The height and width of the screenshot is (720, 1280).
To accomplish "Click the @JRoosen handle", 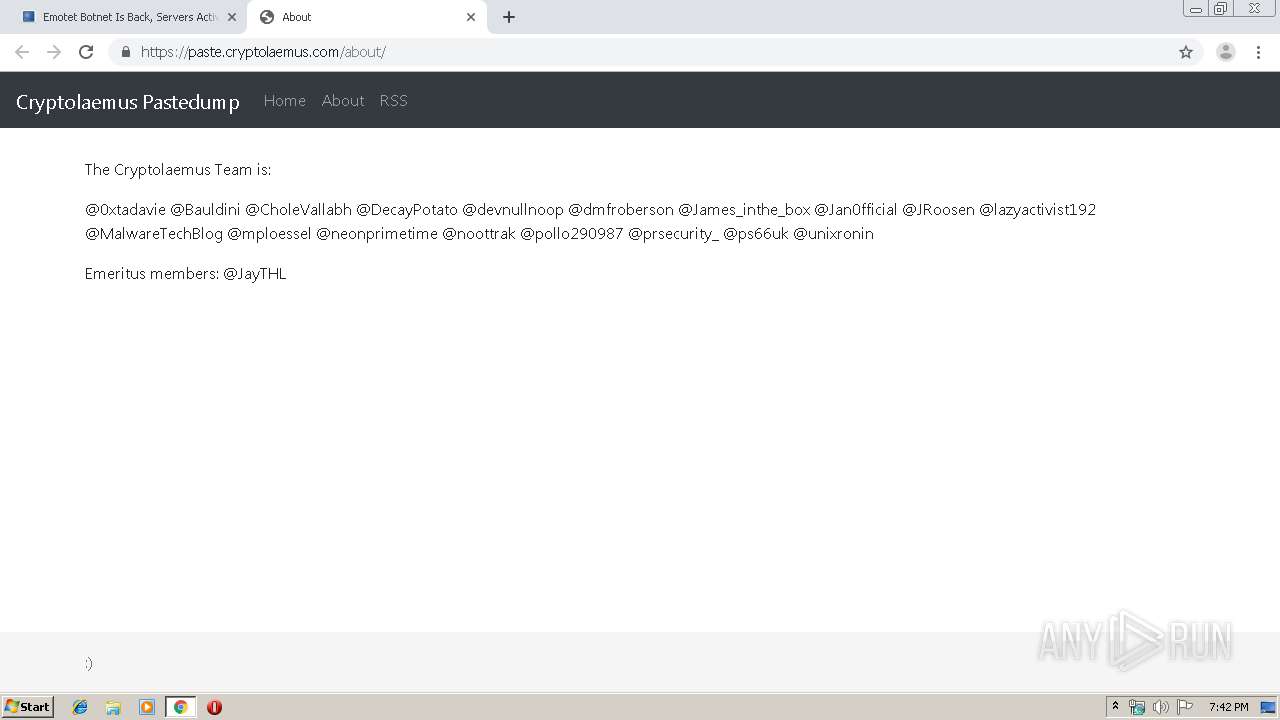I will [x=938, y=209].
